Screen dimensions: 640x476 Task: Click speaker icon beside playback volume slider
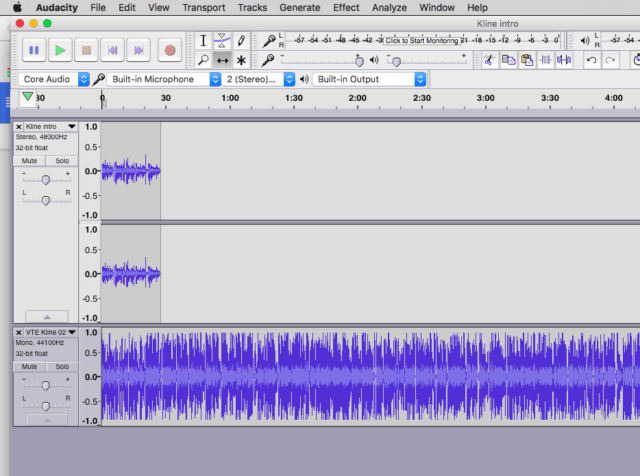point(374,60)
